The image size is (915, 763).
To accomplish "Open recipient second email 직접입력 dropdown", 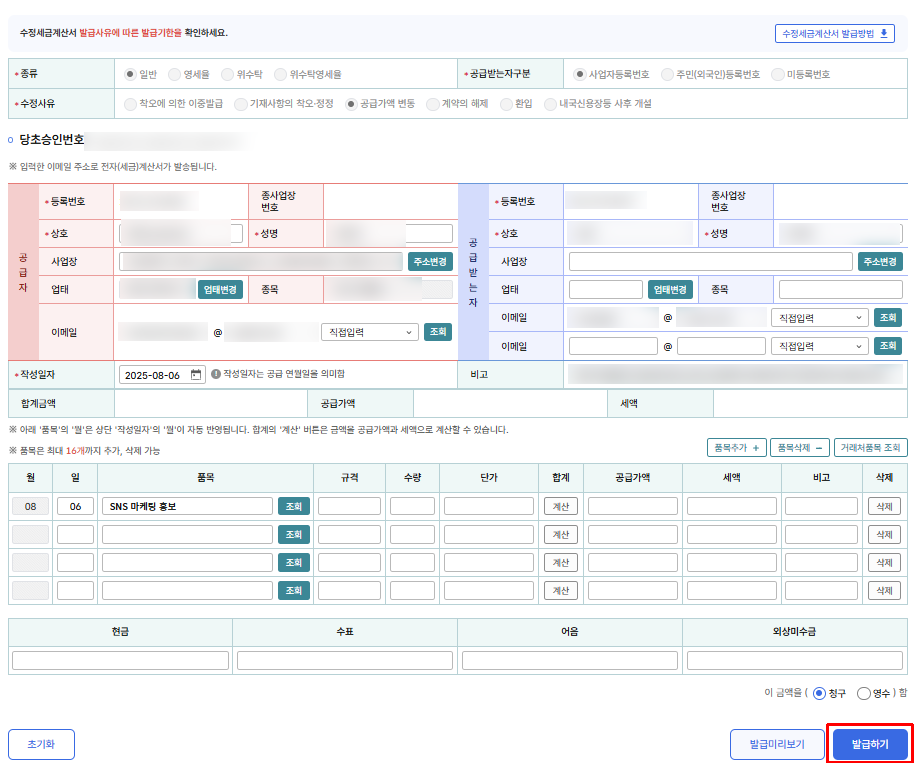I will pyautogui.click(x=819, y=346).
